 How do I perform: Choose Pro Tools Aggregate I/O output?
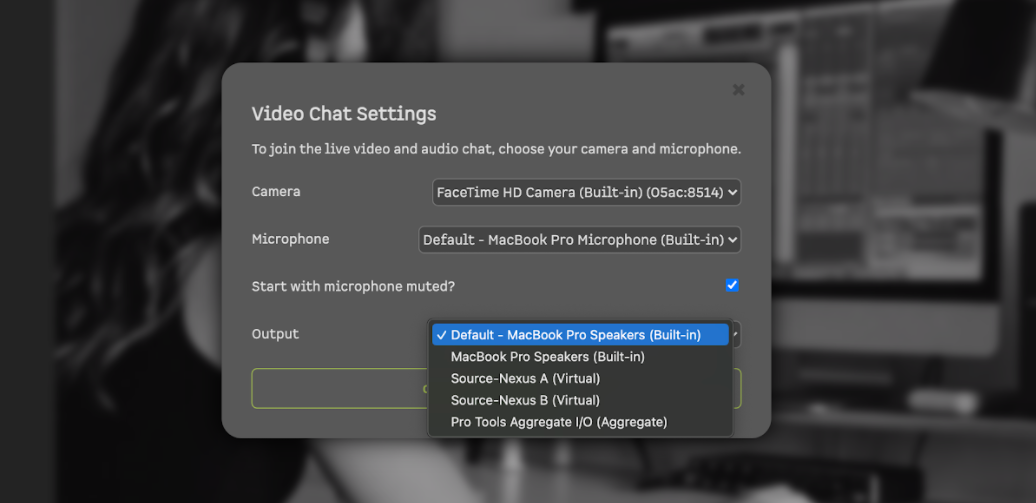pos(558,423)
